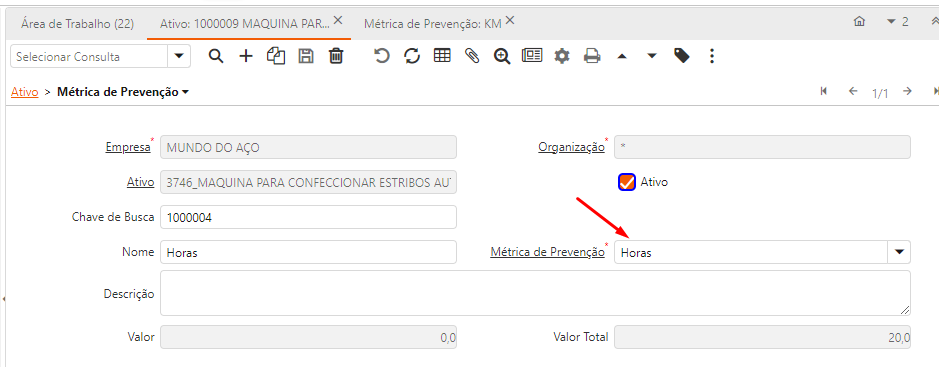Click the label tag icon
Image resolution: width=939 pixels, height=367 pixels.
tap(681, 56)
